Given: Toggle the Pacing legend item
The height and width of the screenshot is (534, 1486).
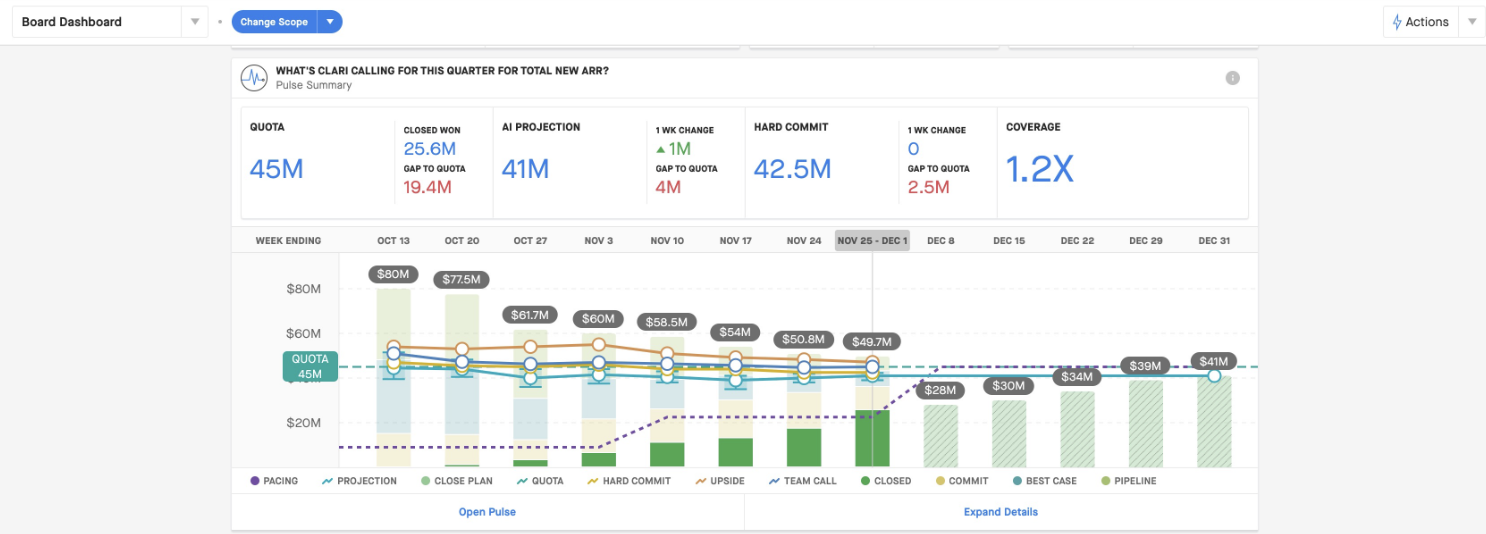Looking at the screenshot, I should click(x=274, y=481).
